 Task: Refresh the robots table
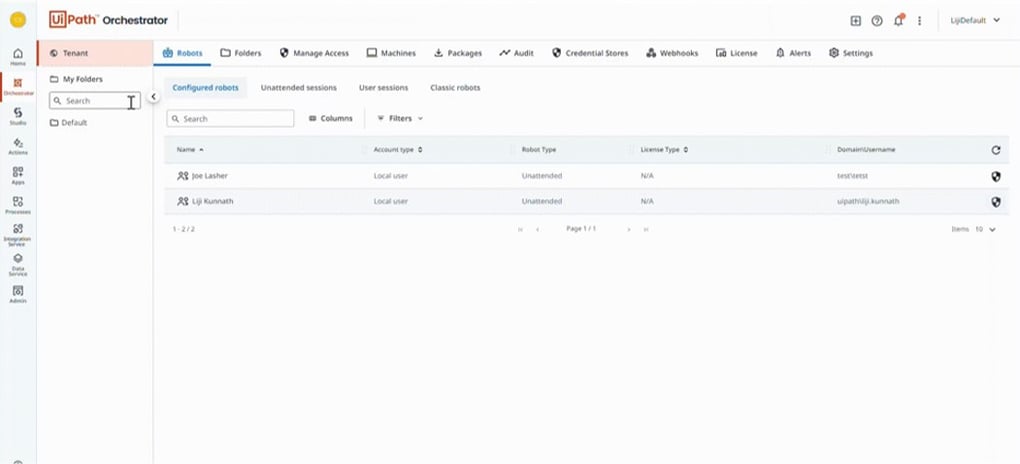[995, 150]
